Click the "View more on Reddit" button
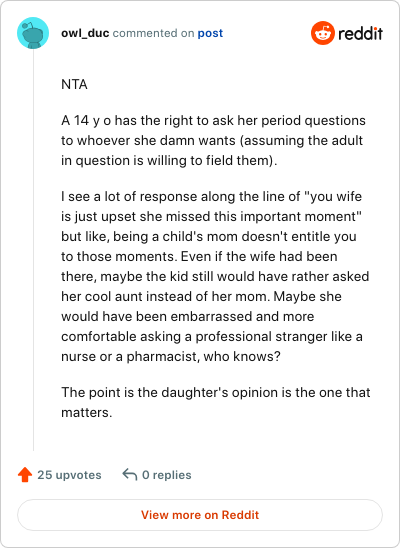 point(200,515)
